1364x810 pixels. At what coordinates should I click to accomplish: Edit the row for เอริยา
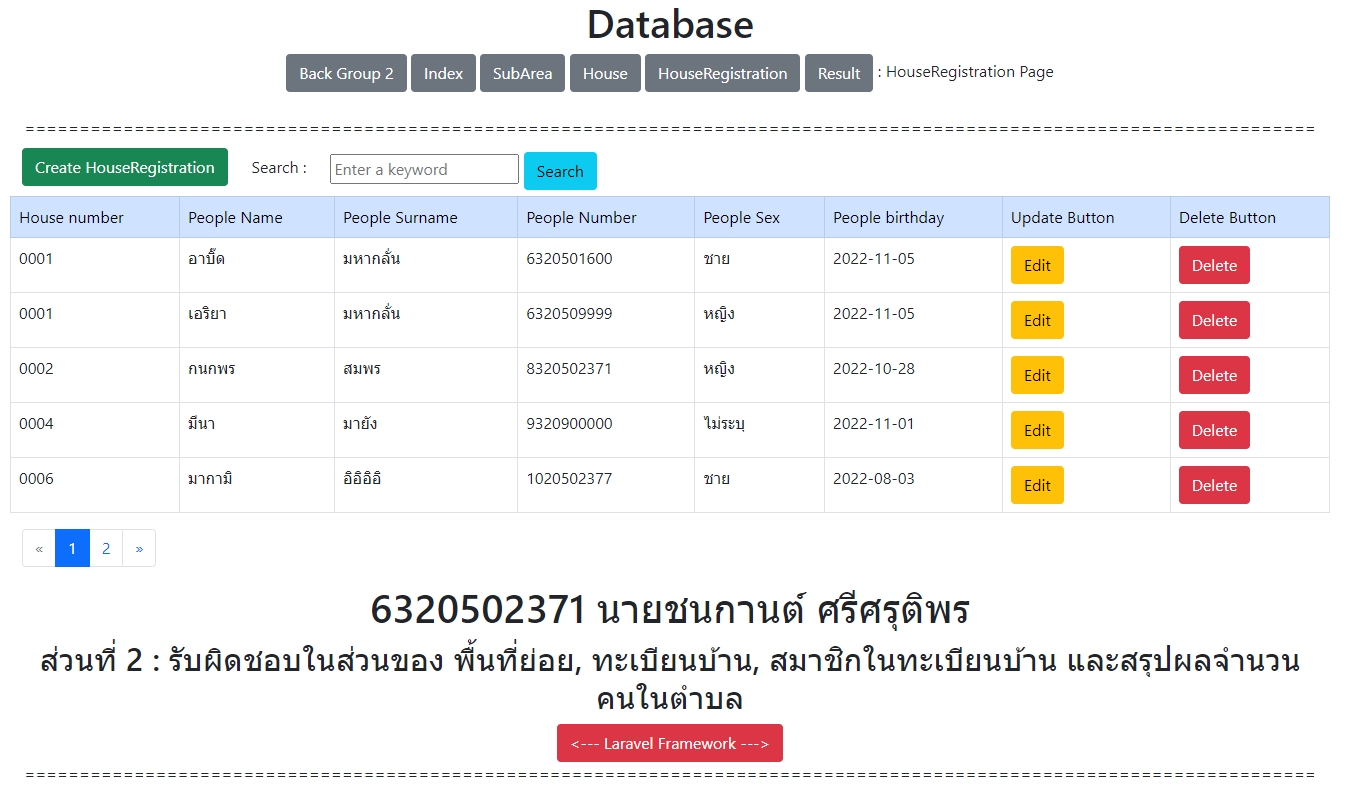tap(1037, 320)
